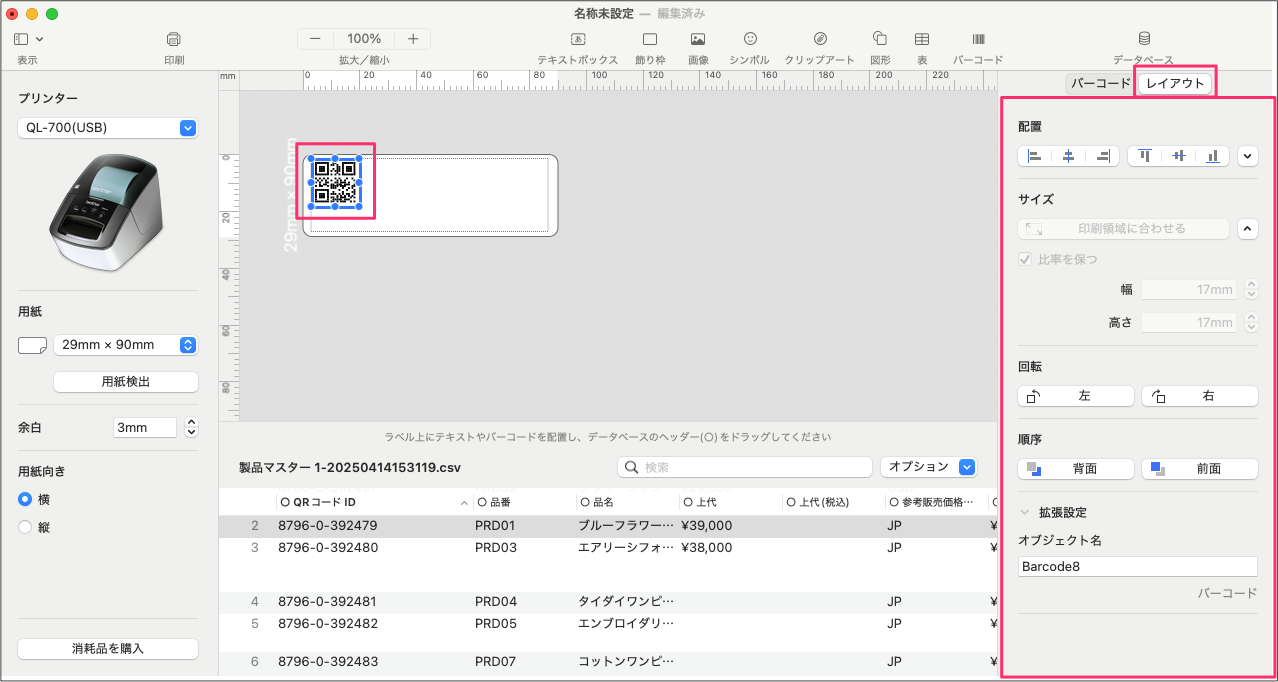Open the options (オプション) dropdown
The height and width of the screenshot is (682, 1278).
(928, 467)
